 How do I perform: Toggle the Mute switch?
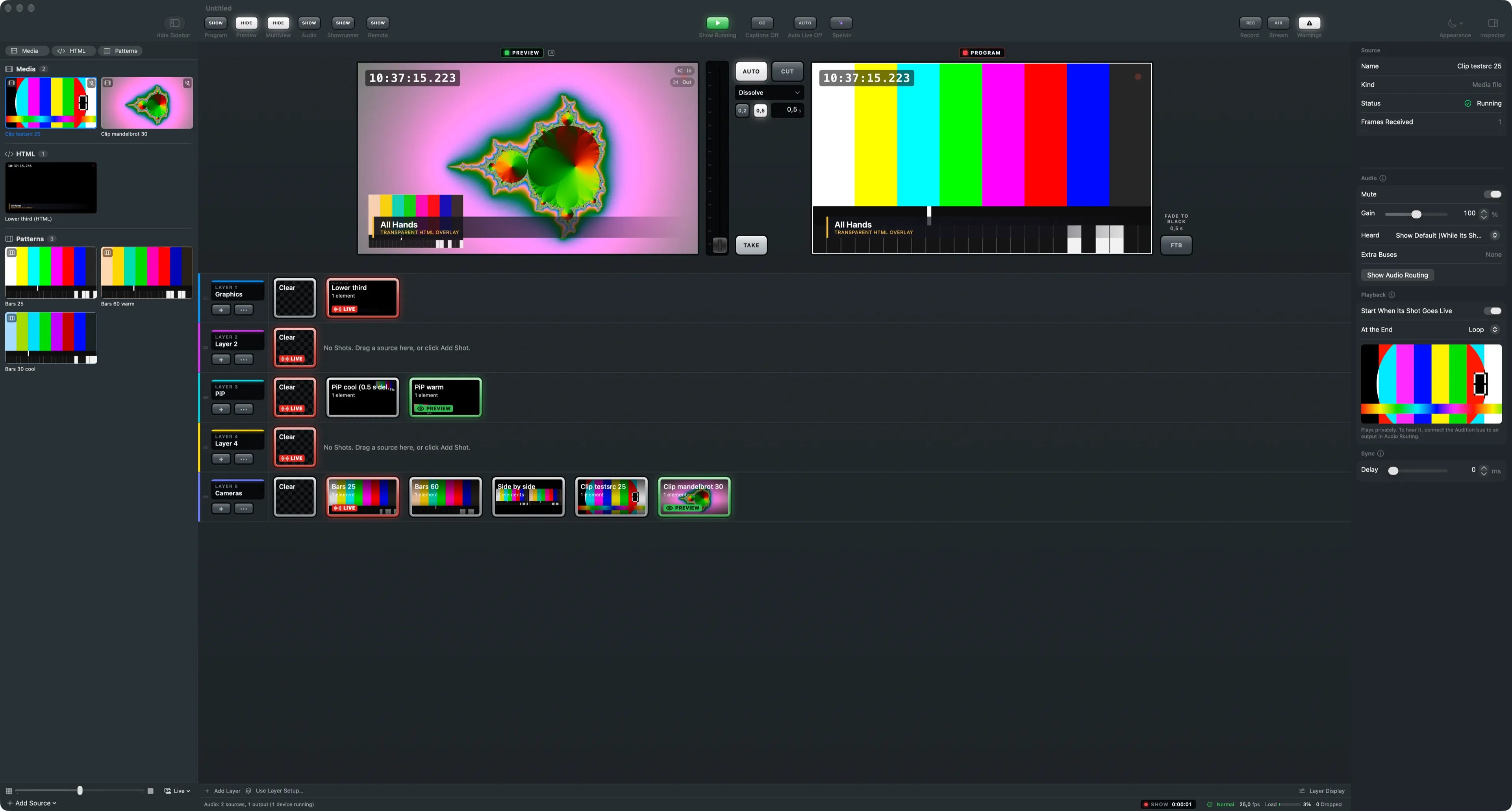click(x=1493, y=194)
